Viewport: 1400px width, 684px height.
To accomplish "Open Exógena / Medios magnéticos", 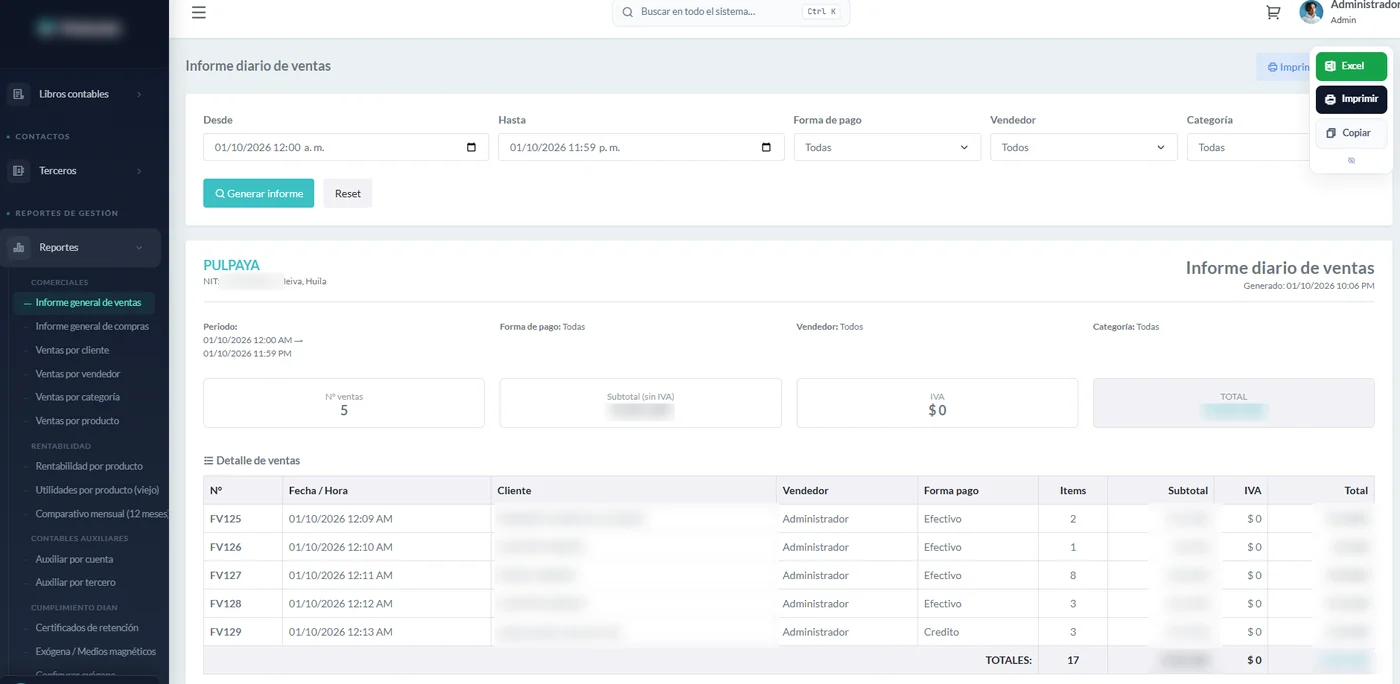I will point(96,652).
